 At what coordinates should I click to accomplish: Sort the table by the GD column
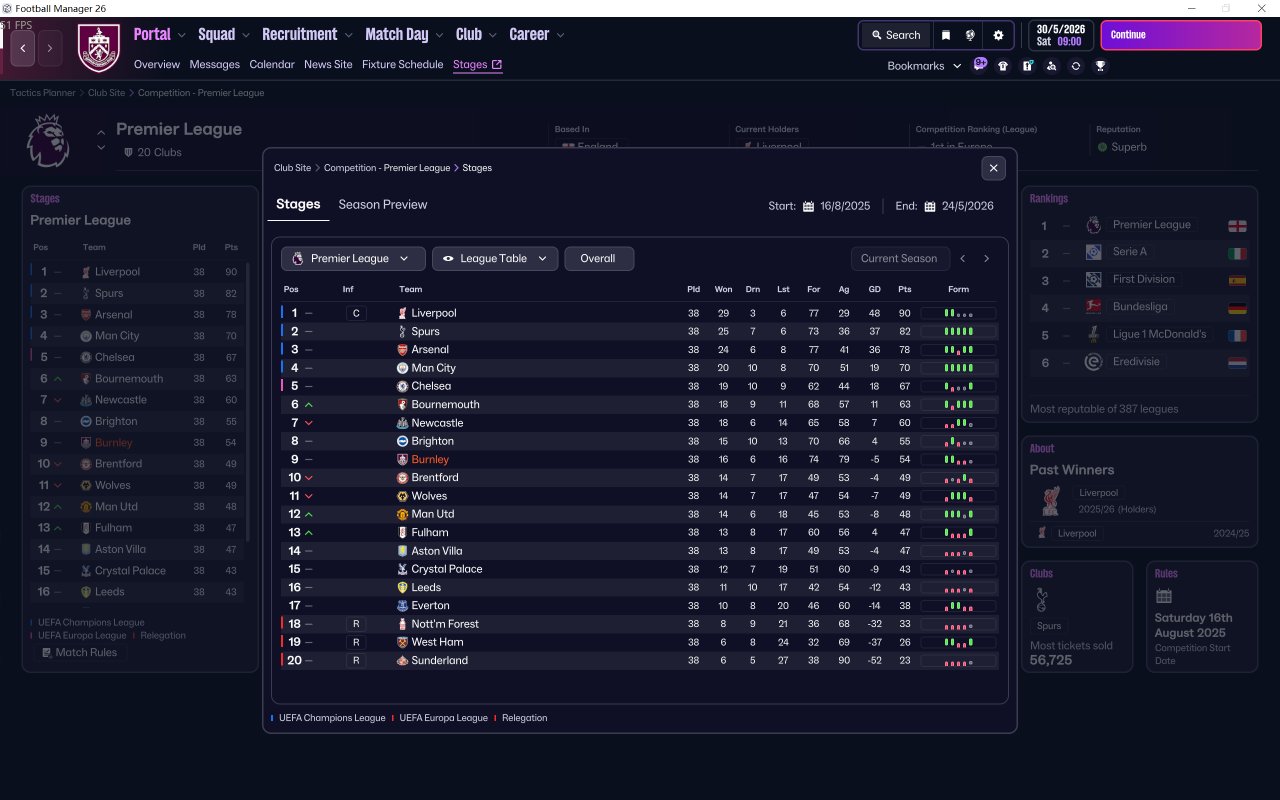coord(875,290)
